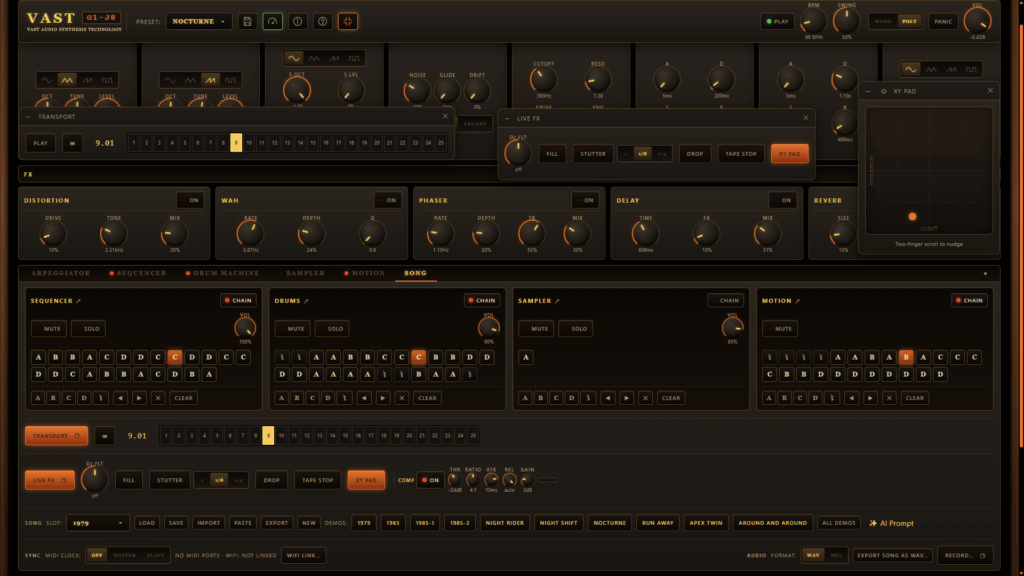Click the main window vertical scrollbar

1020,235
